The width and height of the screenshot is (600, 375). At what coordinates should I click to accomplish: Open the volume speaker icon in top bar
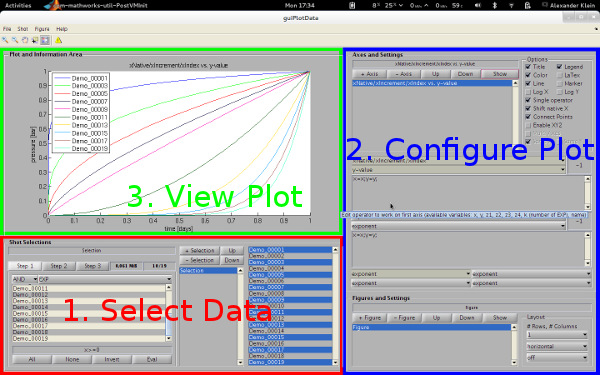coord(478,5)
